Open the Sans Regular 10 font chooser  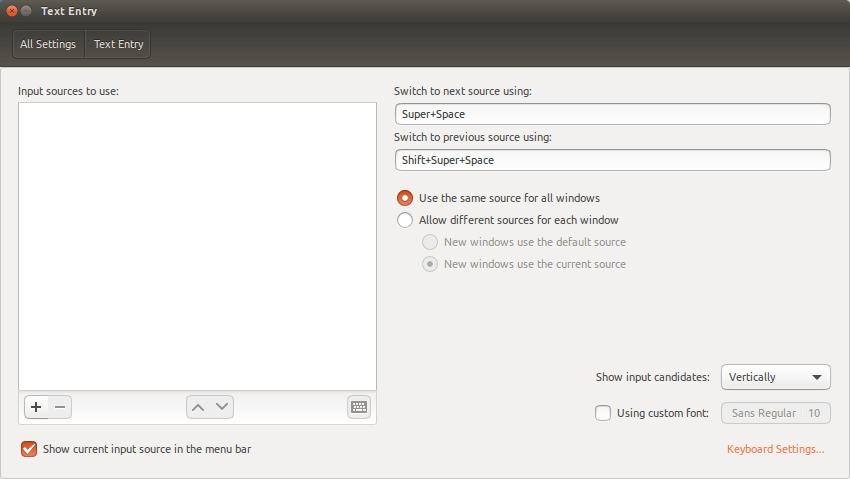point(775,413)
